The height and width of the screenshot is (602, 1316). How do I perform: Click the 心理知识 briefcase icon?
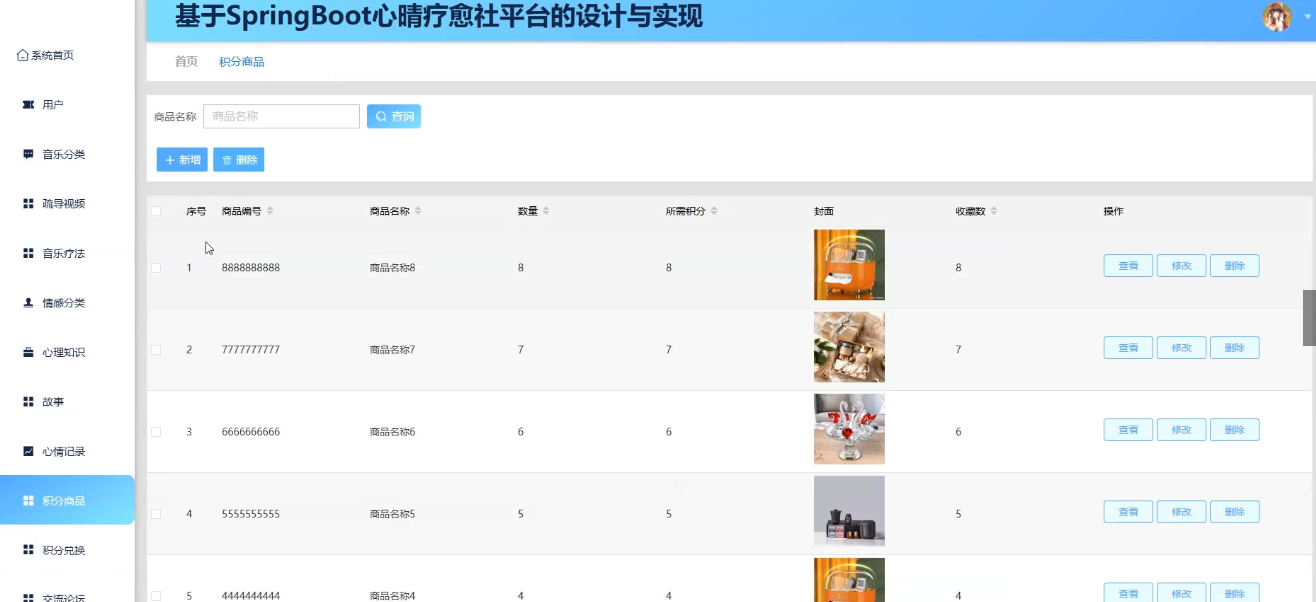click(x=29, y=352)
